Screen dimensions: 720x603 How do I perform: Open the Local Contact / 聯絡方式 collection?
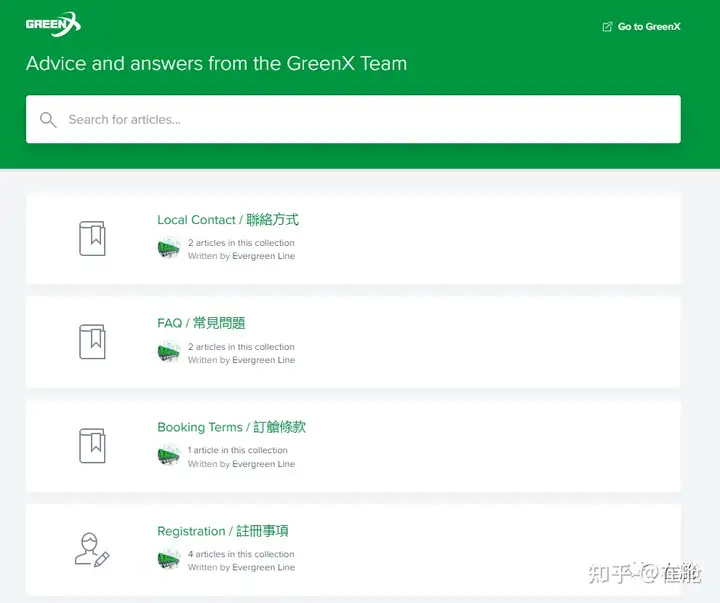[228, 220]
